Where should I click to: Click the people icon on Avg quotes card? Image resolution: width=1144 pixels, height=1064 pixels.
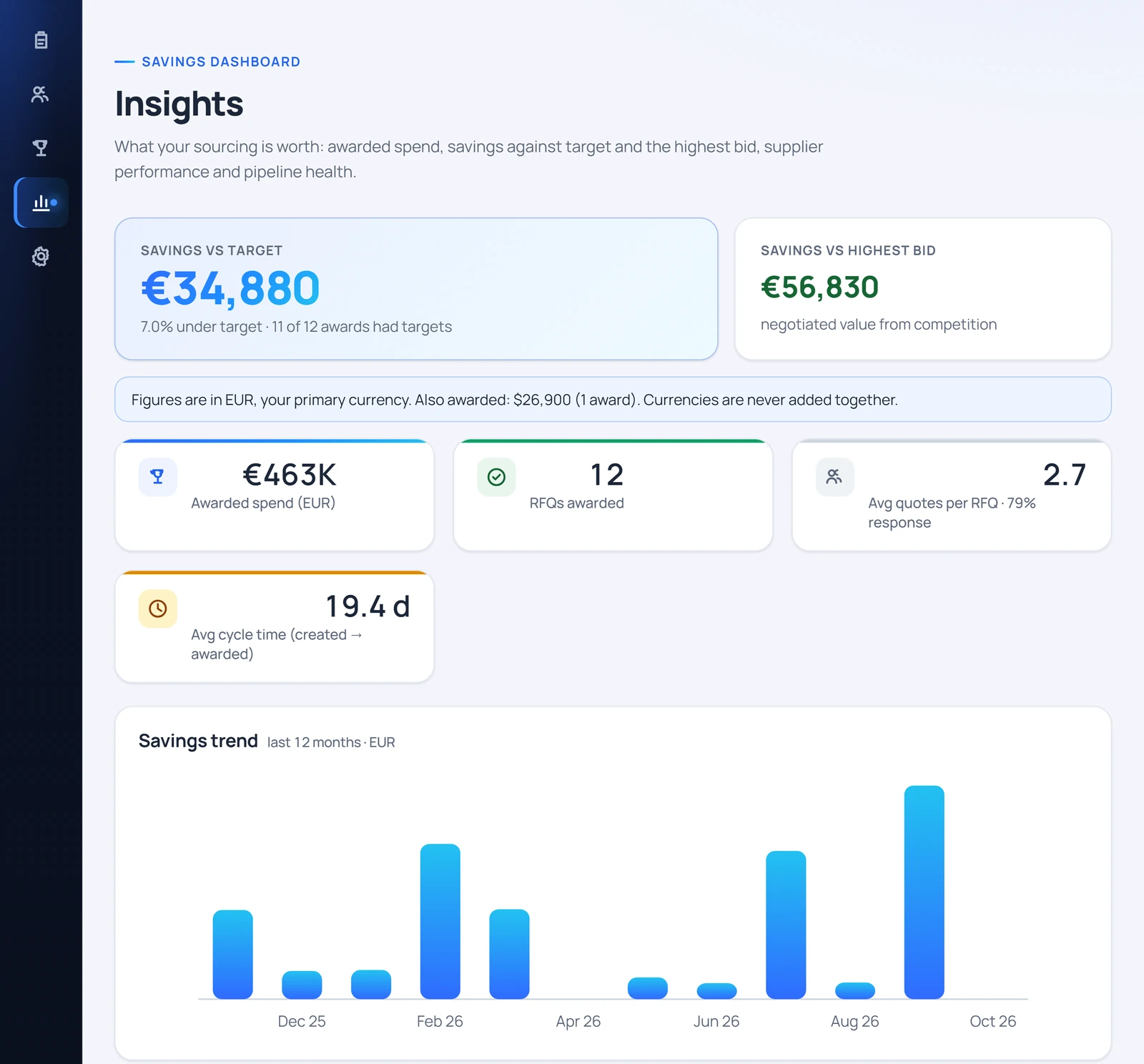tap(834, 477)
